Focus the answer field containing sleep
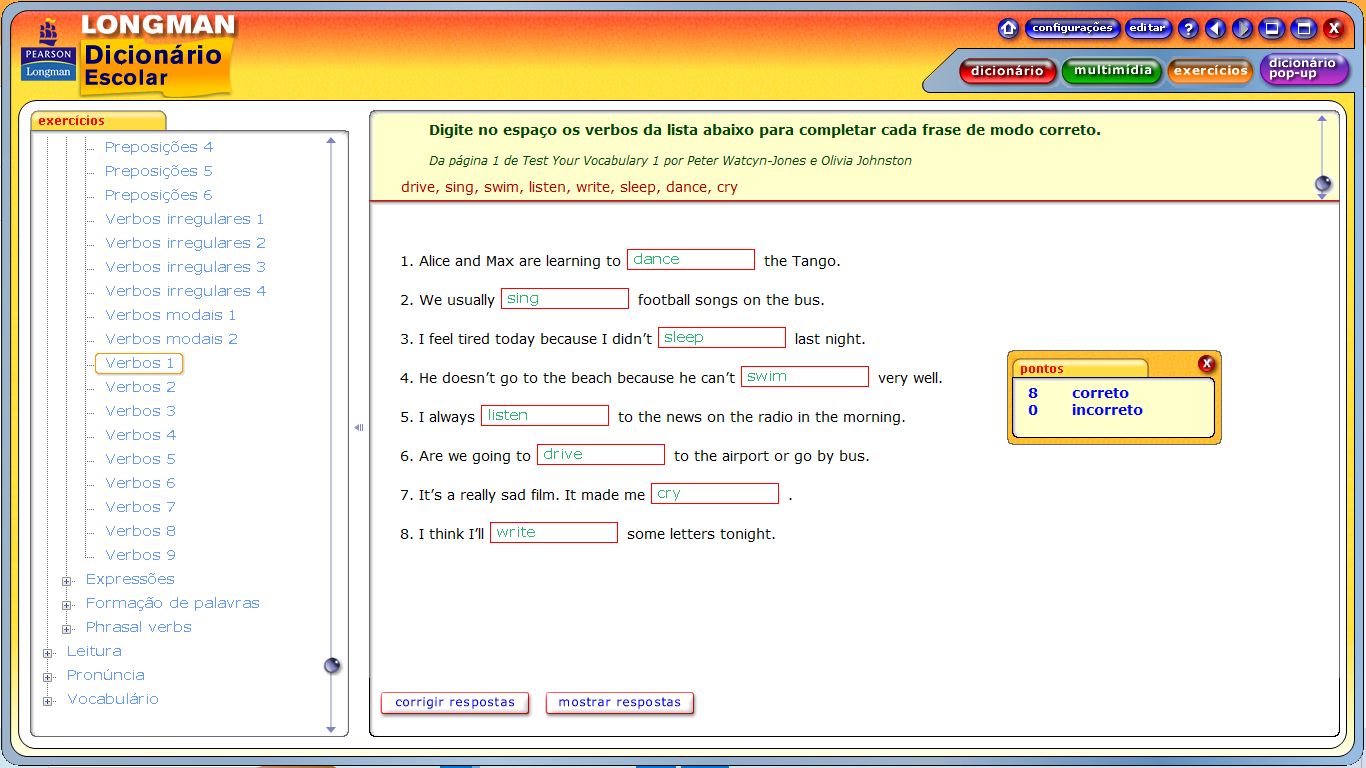This screenshot has height=768, width=1366. point(722,338)
